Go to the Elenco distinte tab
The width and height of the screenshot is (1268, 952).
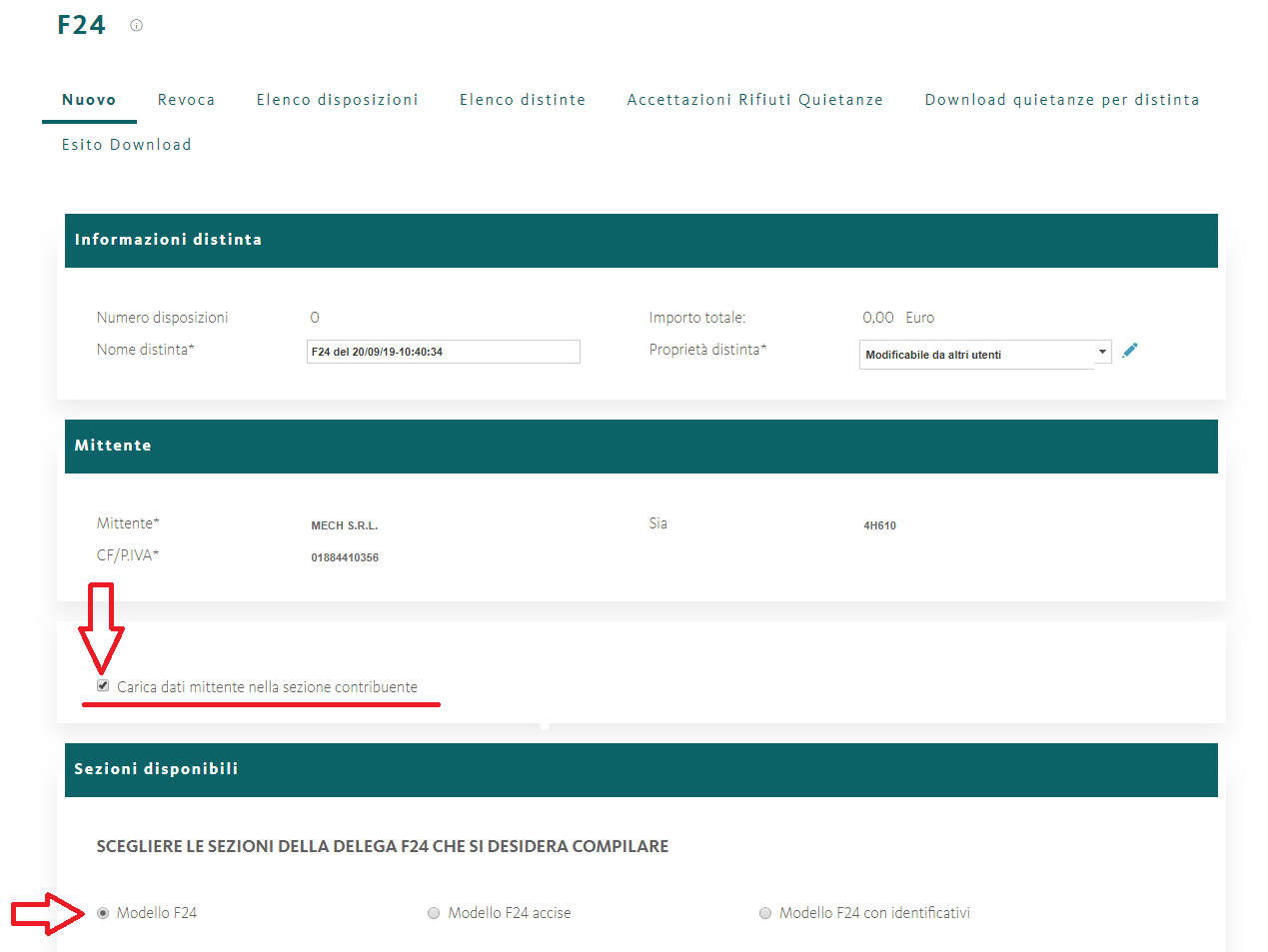[x=523, y=100]
